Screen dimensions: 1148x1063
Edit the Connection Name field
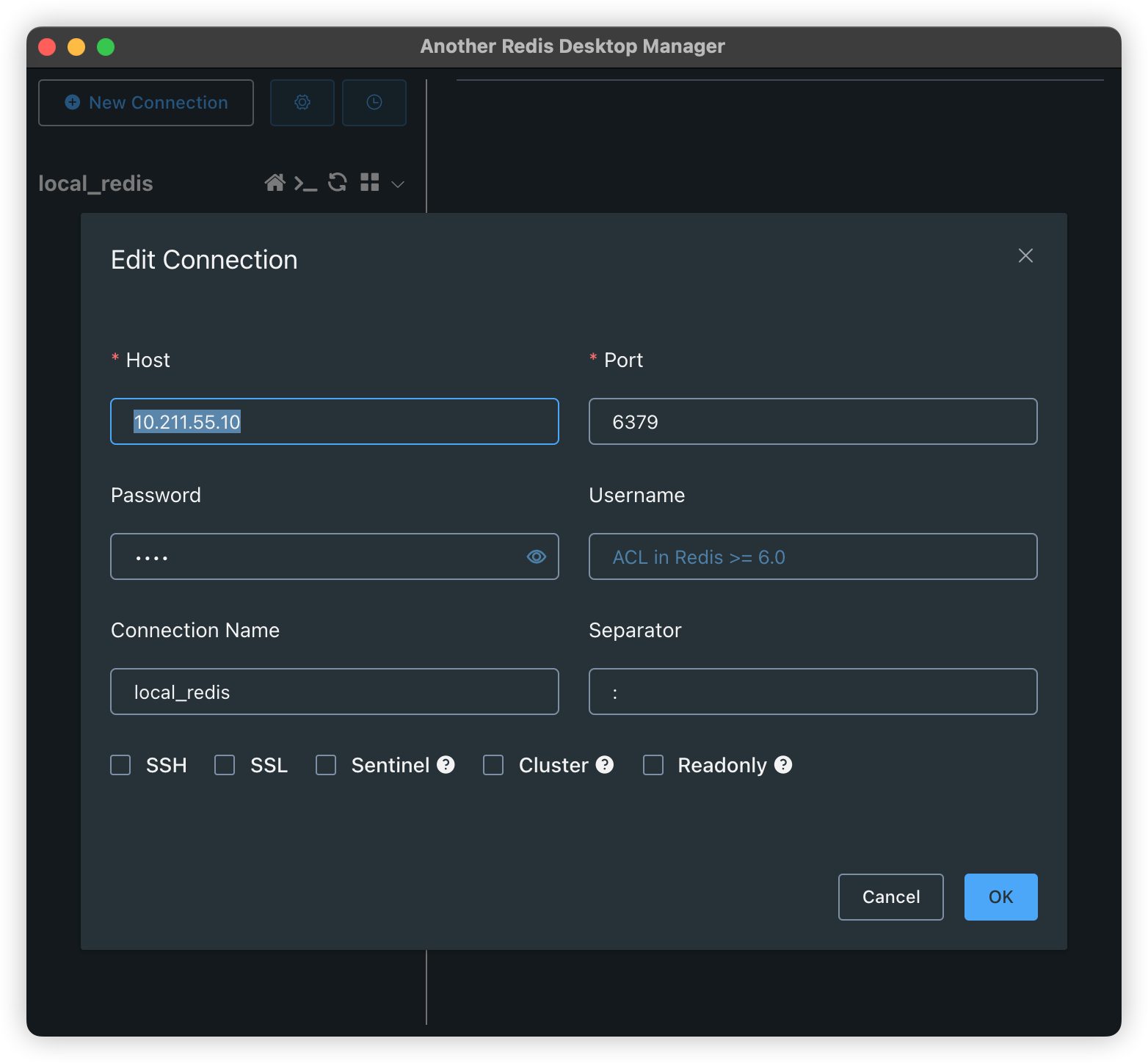(x=335, y=692)
